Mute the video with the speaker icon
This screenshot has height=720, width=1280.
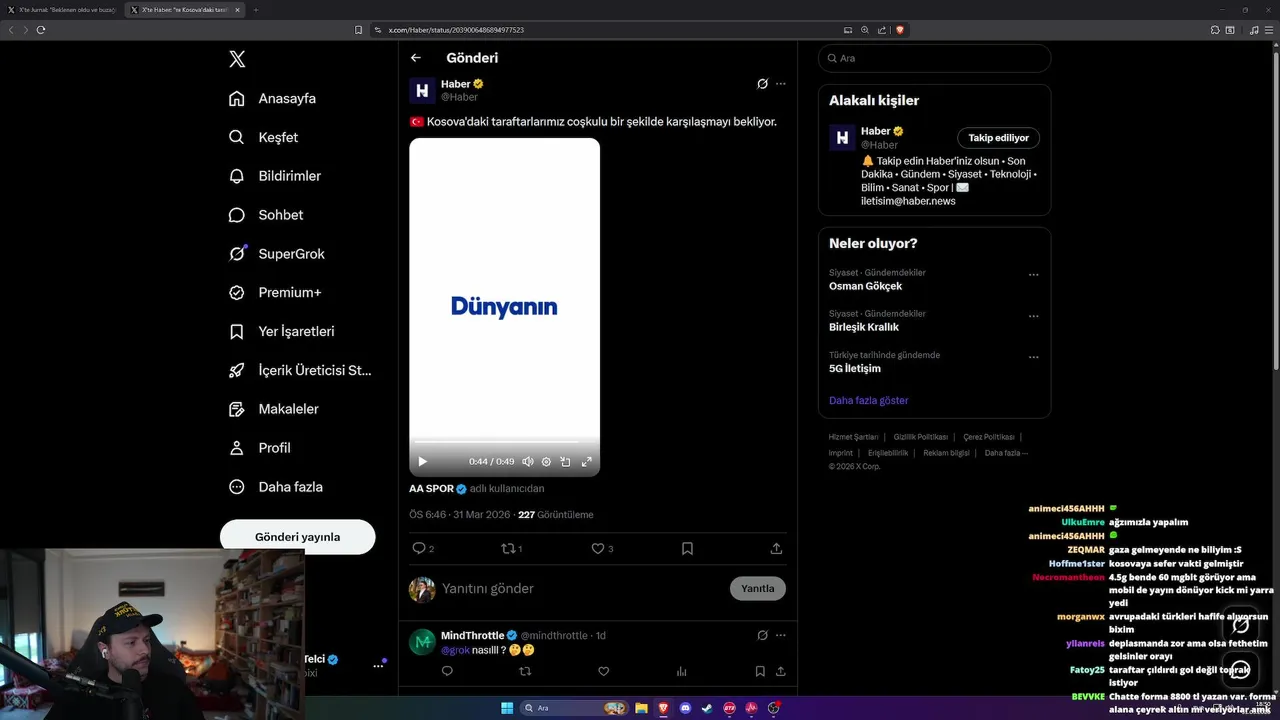tap(527, 462)
